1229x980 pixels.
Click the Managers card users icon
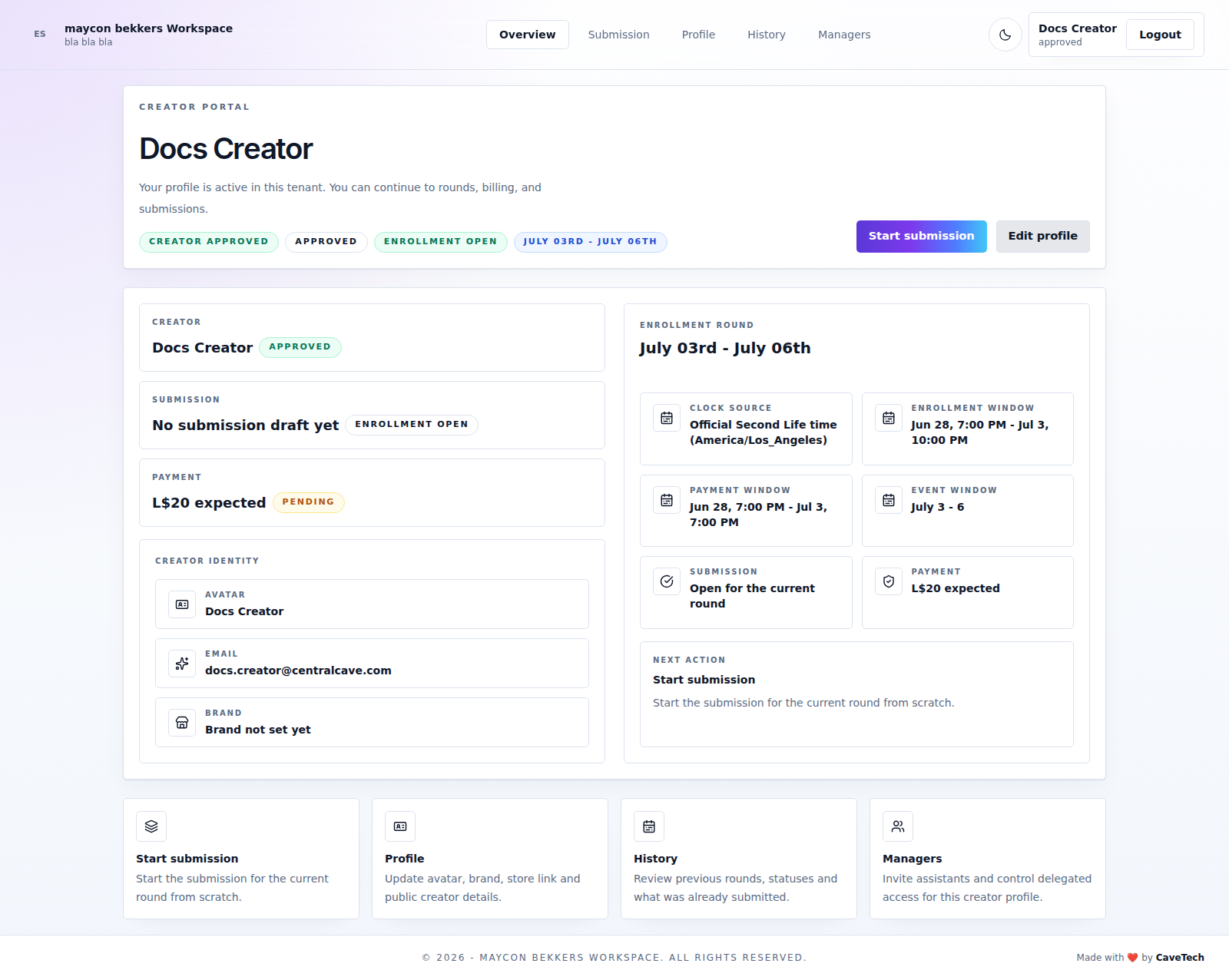pos(898,826)
